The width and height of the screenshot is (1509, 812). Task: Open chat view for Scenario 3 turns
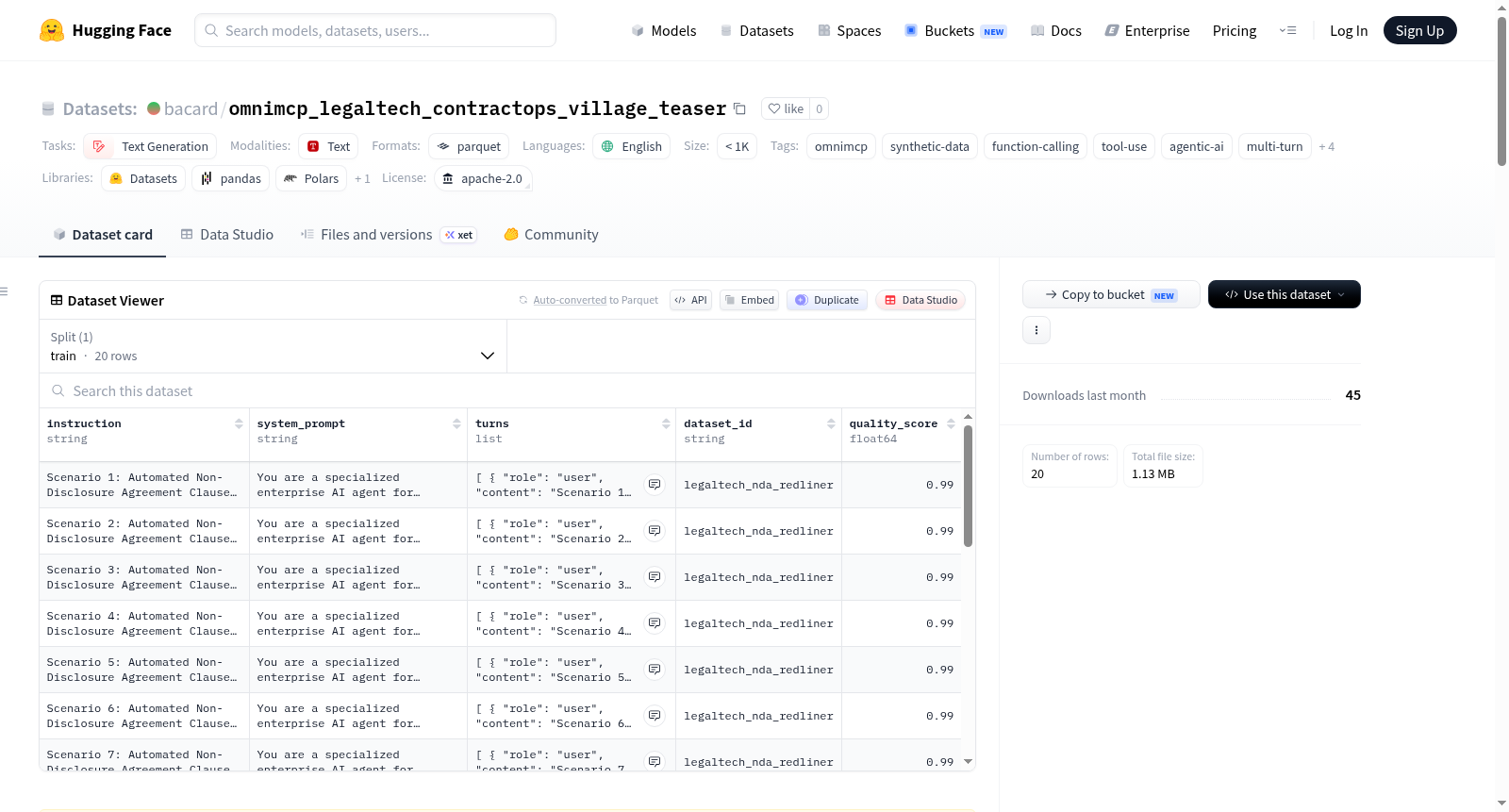pos(655,577)
